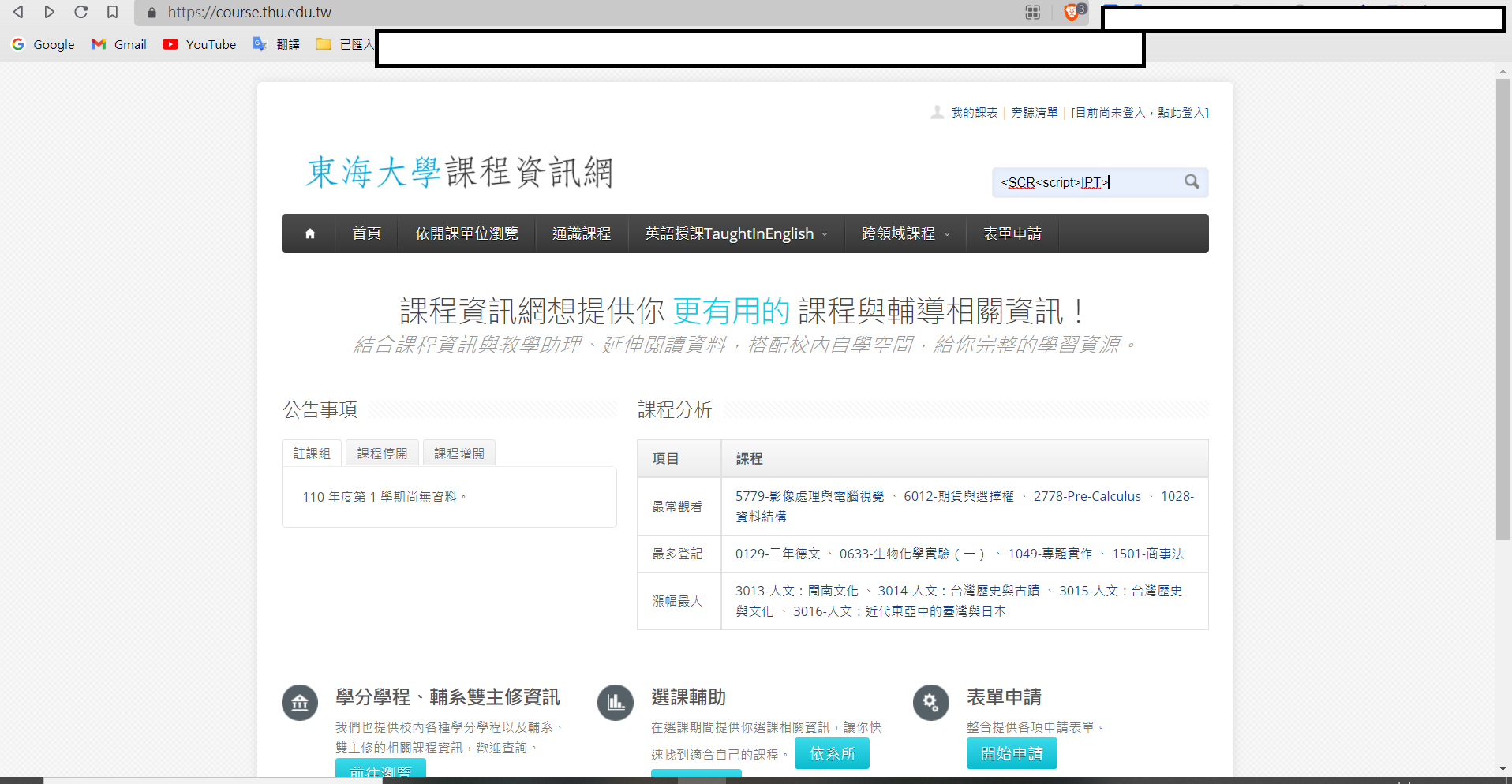Click the user silhouette icon near 我的課表
This screenshot has width=1512, height=784.
[x=937, y=113]
